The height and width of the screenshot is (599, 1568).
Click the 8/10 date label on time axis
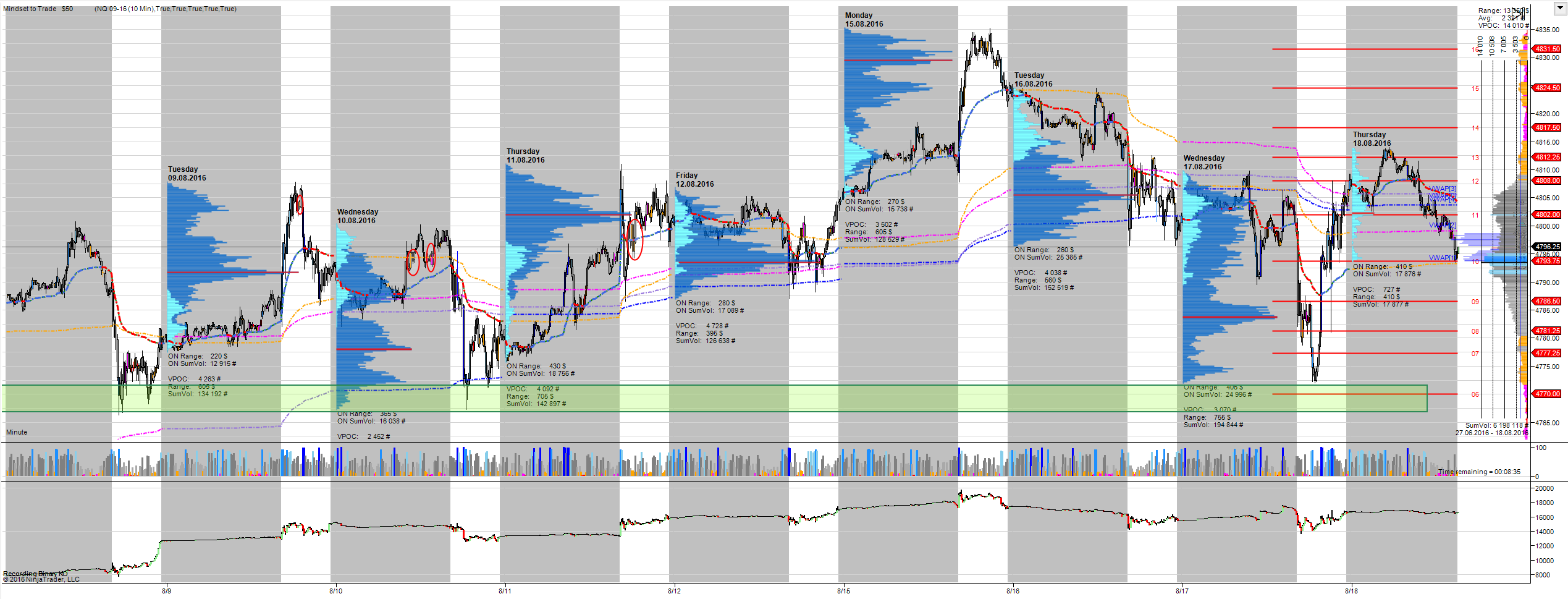coord(336,591)
